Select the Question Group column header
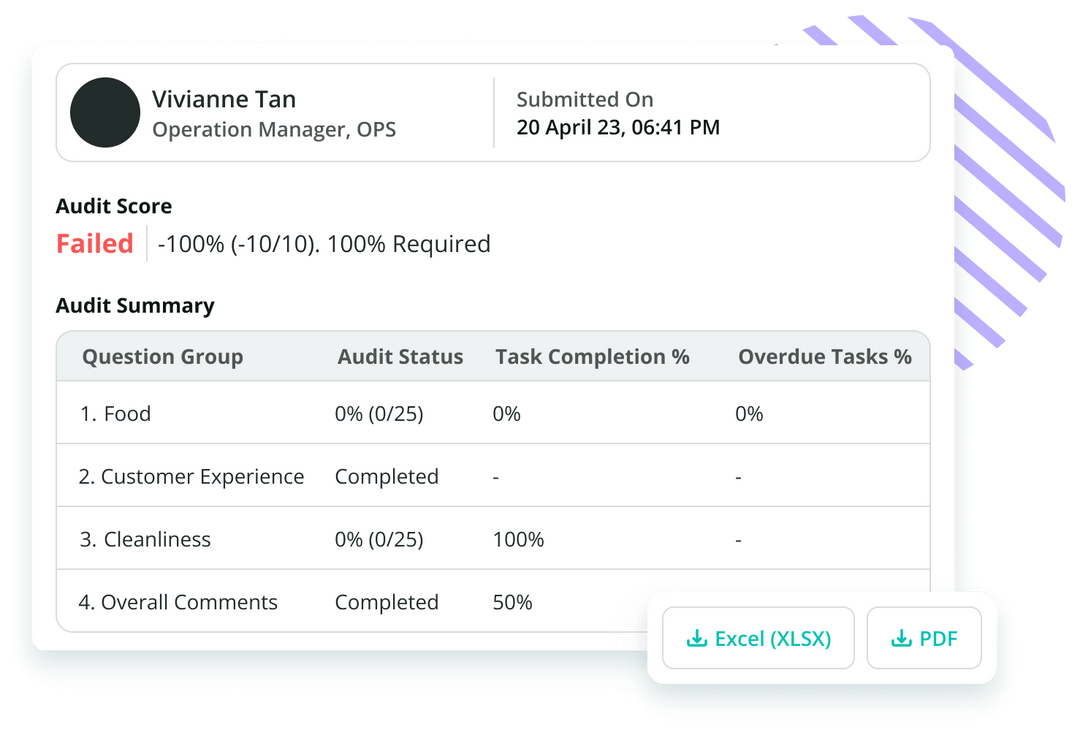Screen dimensions: 1080x735 pyautogui.click(x=162, y=356)
